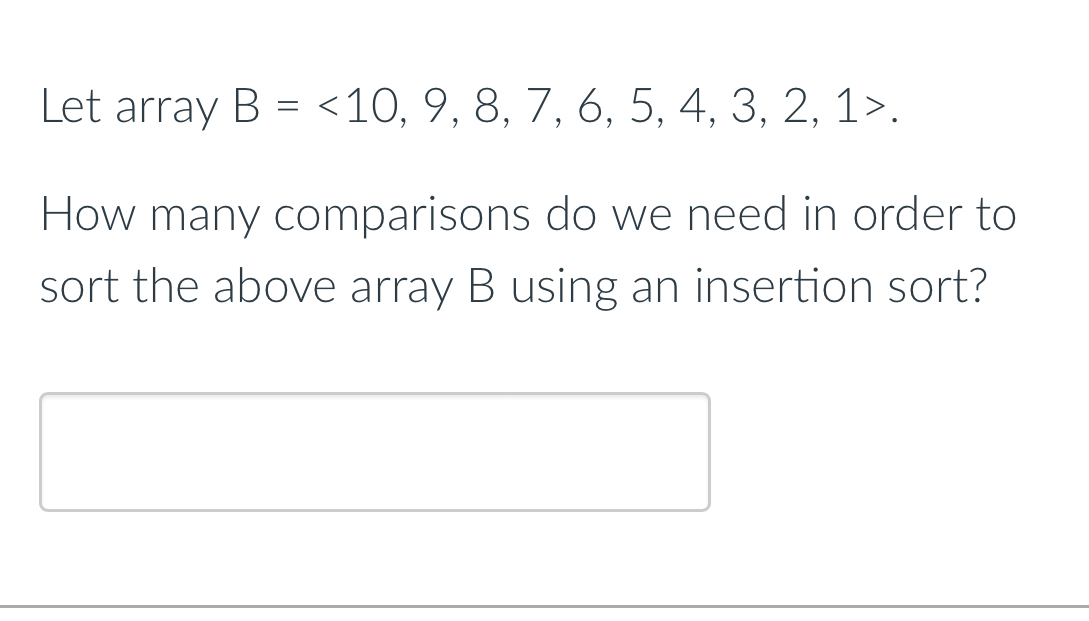Image resolution: width=1089 pixels, height=621 pixels.
Task: Click the letter B in the array name
Action: click(x=246, y=105)
